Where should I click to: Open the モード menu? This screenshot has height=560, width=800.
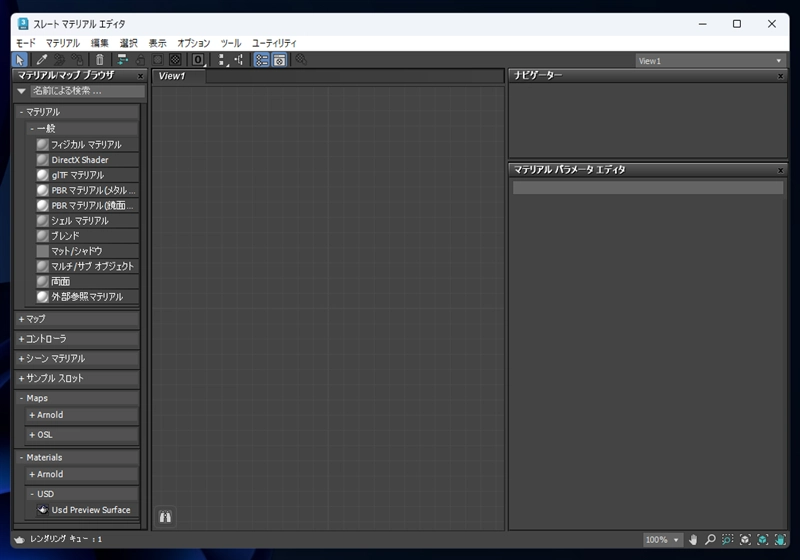(26, 43)
